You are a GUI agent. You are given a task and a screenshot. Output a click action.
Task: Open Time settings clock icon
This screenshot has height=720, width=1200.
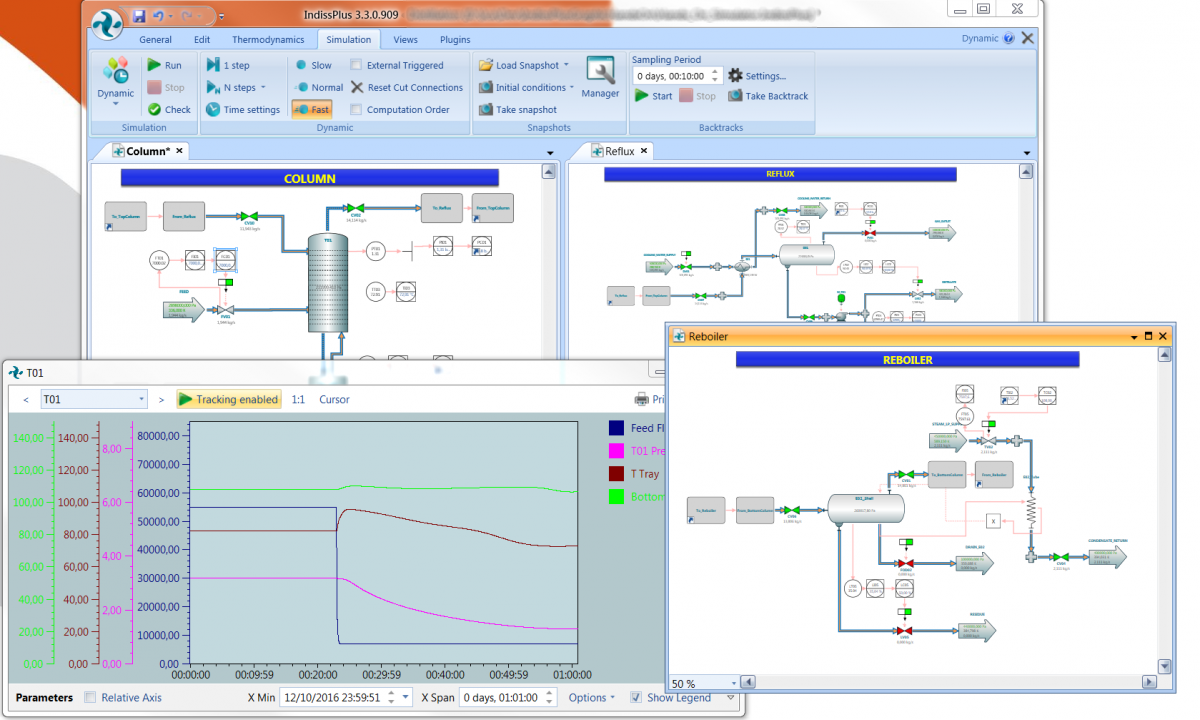pyautogui.click(x=213, y=110)
